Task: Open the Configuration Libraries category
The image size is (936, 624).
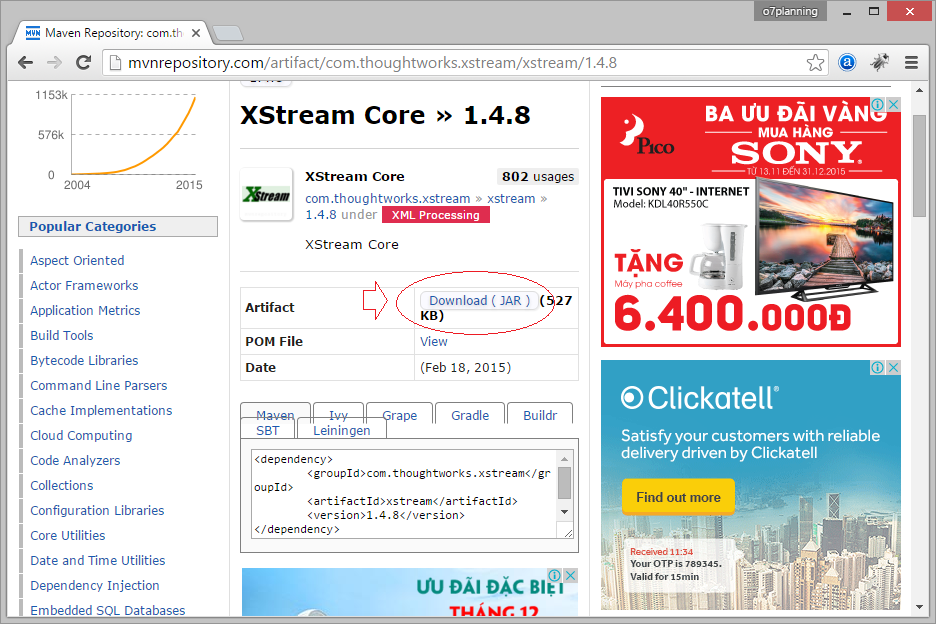Action: (97, 511)
